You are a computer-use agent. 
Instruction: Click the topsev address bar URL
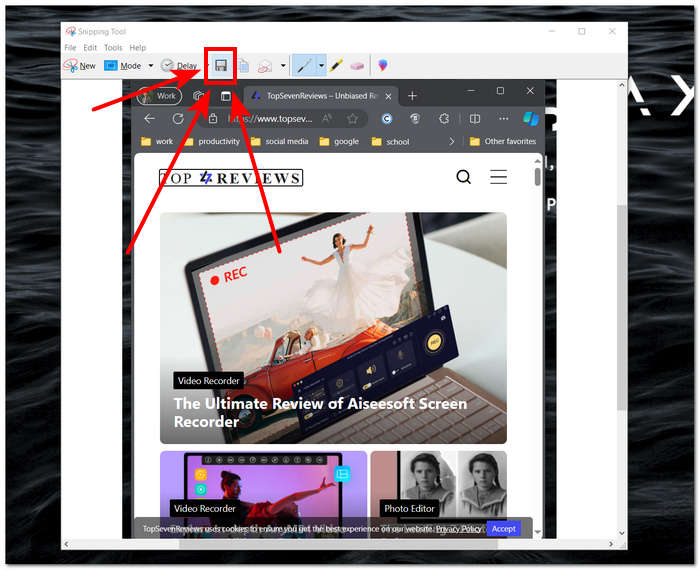(x=270, y=119)
